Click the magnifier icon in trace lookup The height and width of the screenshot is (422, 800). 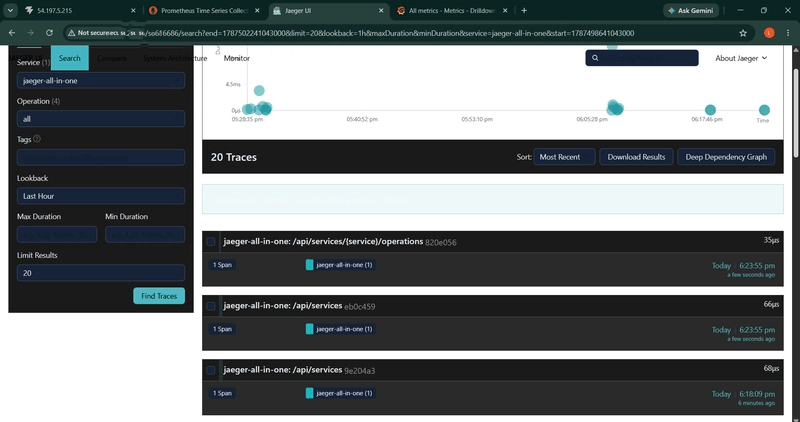(x=595, y=58)
